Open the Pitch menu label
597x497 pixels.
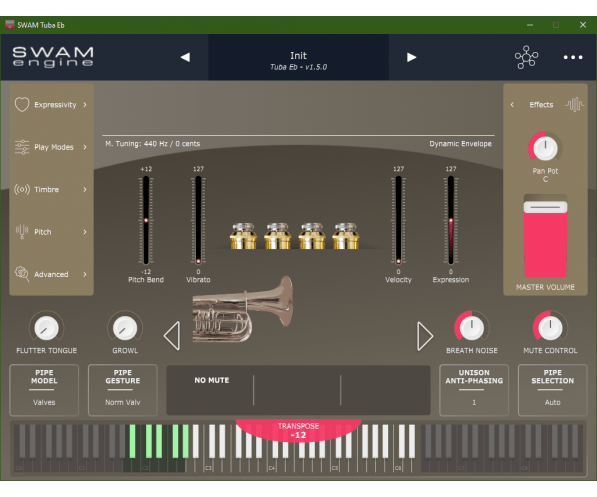(x=43, y=232)
